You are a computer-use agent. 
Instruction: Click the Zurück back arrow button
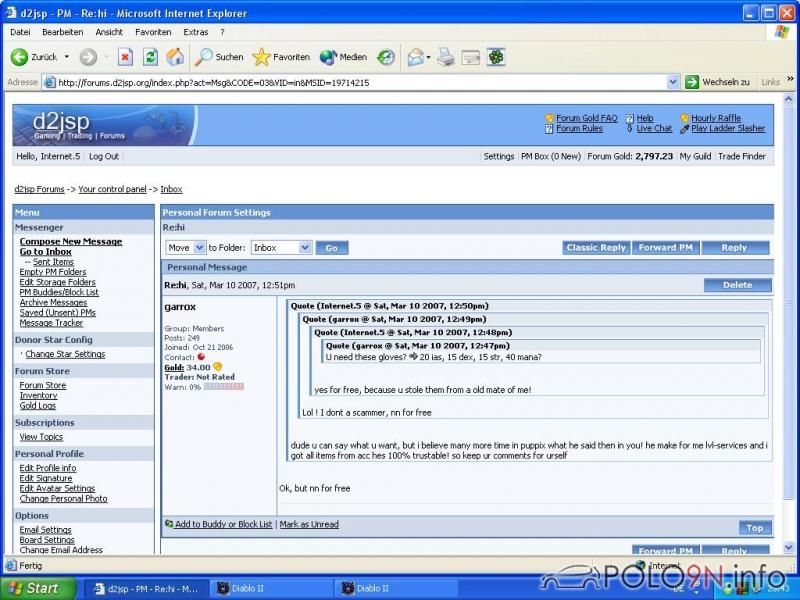click(34, 57)
